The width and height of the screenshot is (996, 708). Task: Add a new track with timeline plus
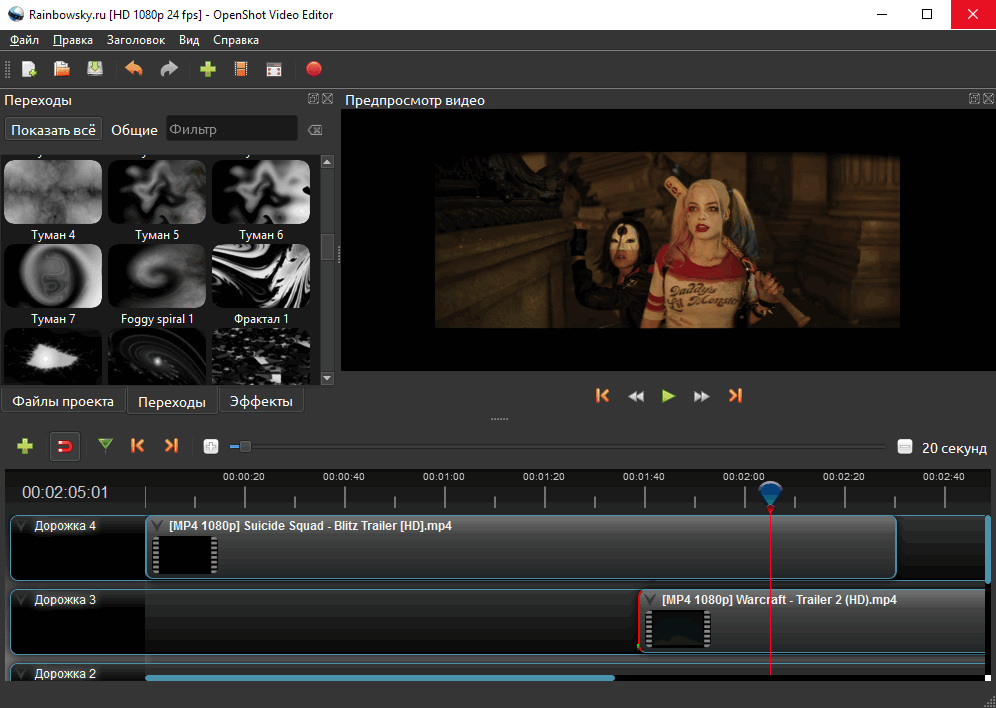[x=25, y=446]
